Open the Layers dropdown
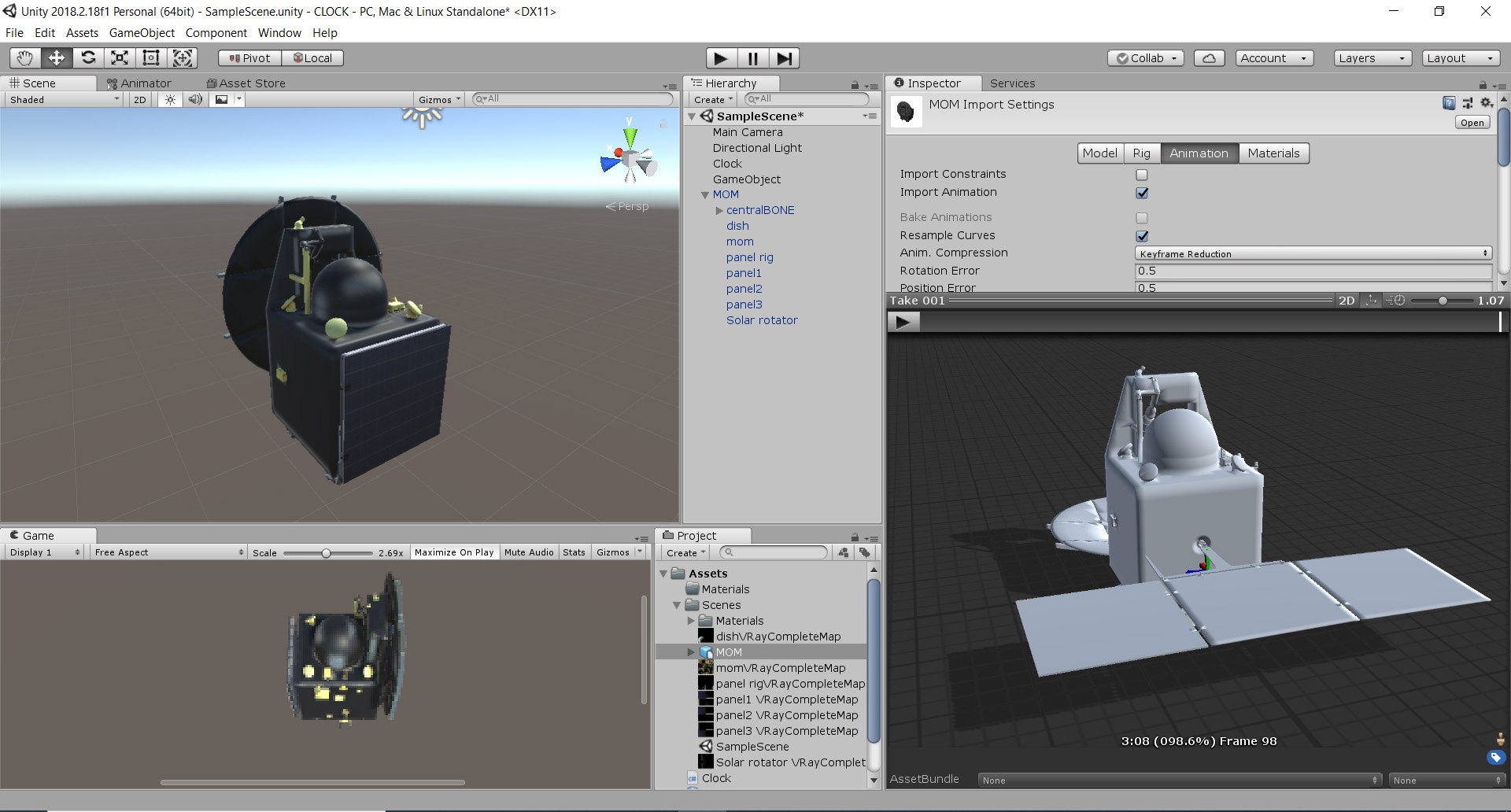The width and height of the screenshot is (1511, 812). (x=1372, y=58)
